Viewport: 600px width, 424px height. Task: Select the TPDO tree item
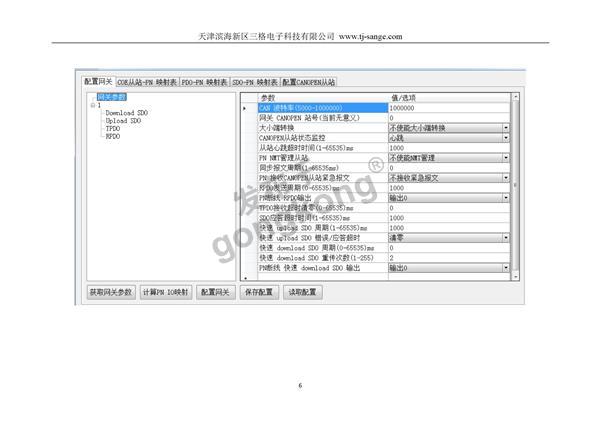point(113,129)
